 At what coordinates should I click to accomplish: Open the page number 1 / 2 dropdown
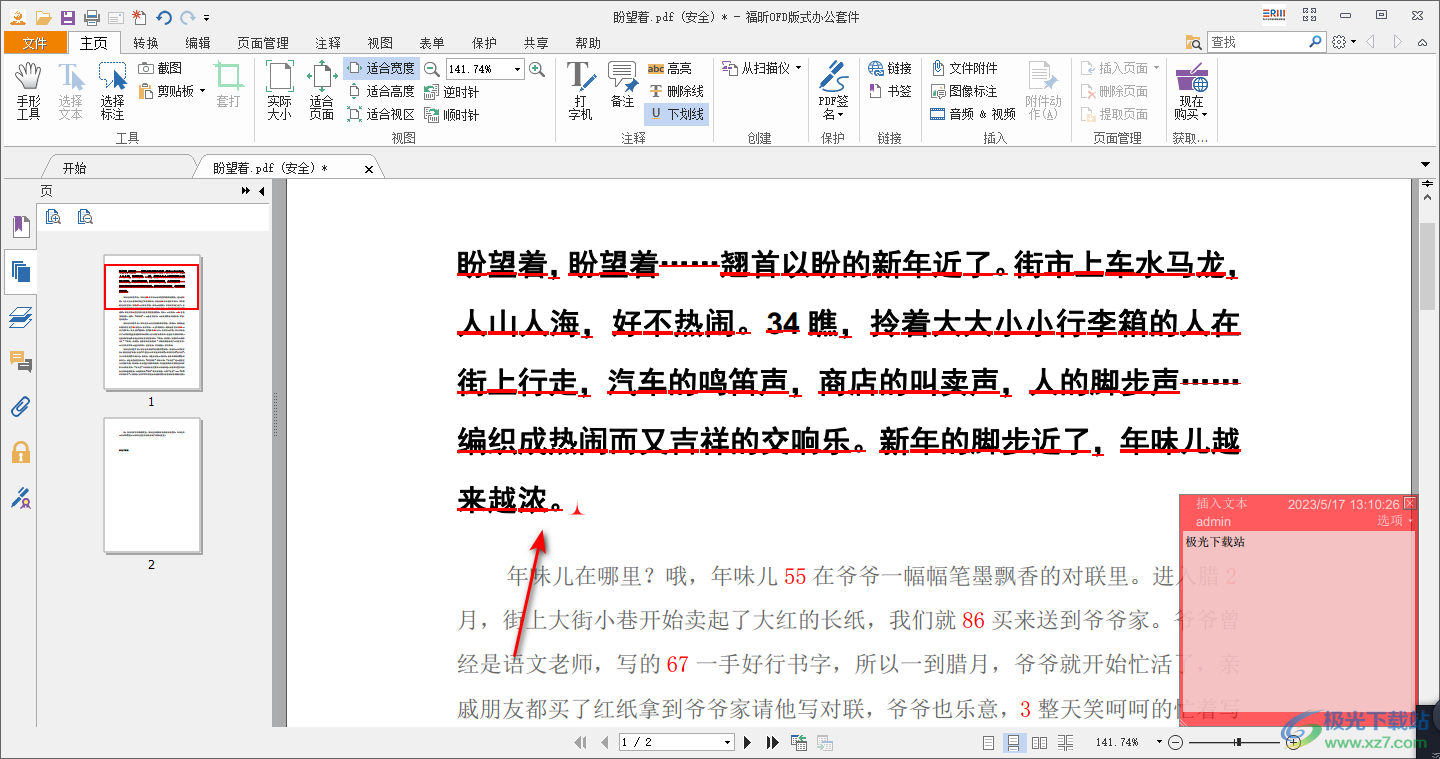677,742
